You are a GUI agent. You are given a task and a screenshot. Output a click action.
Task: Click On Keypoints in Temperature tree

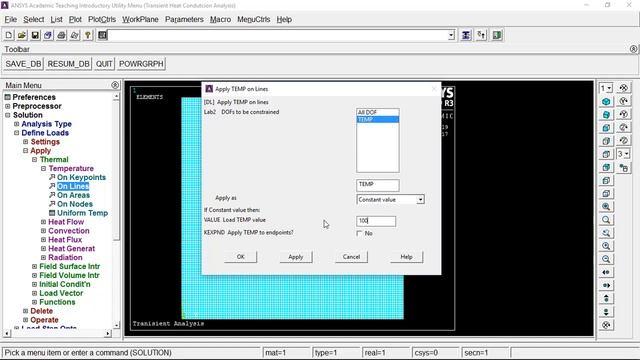pyautogui.click(x=81, y=178)
